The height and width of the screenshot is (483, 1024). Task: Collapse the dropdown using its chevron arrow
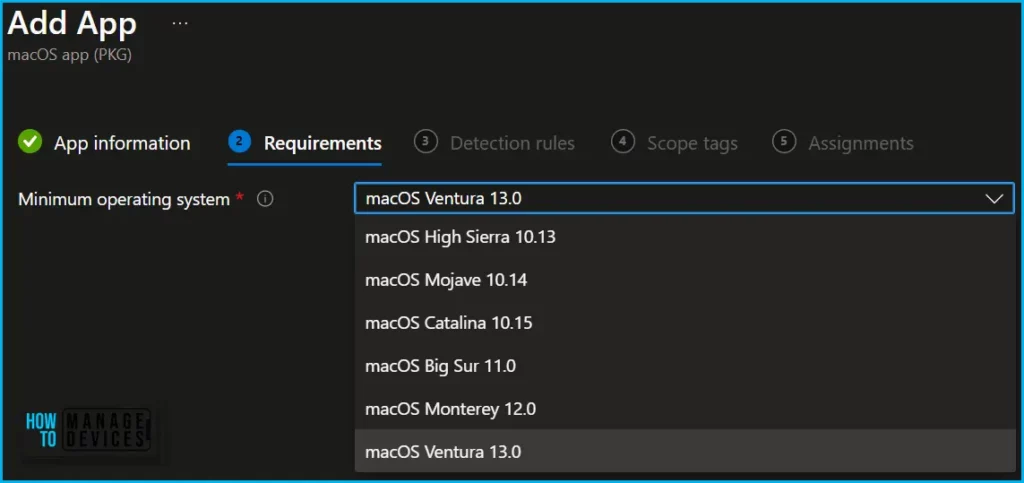[994, 199]
